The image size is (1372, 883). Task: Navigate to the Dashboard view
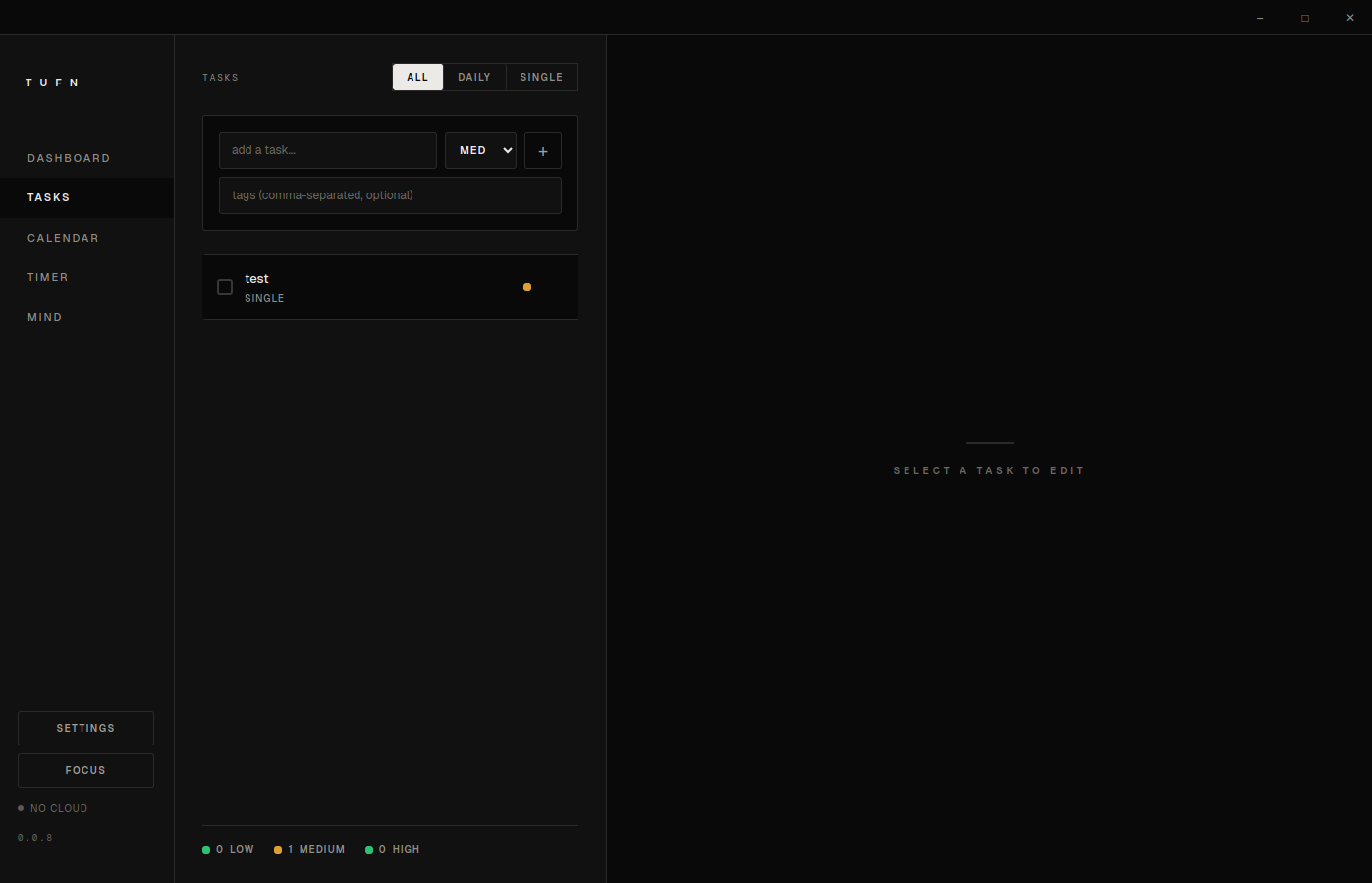[69, 158]
